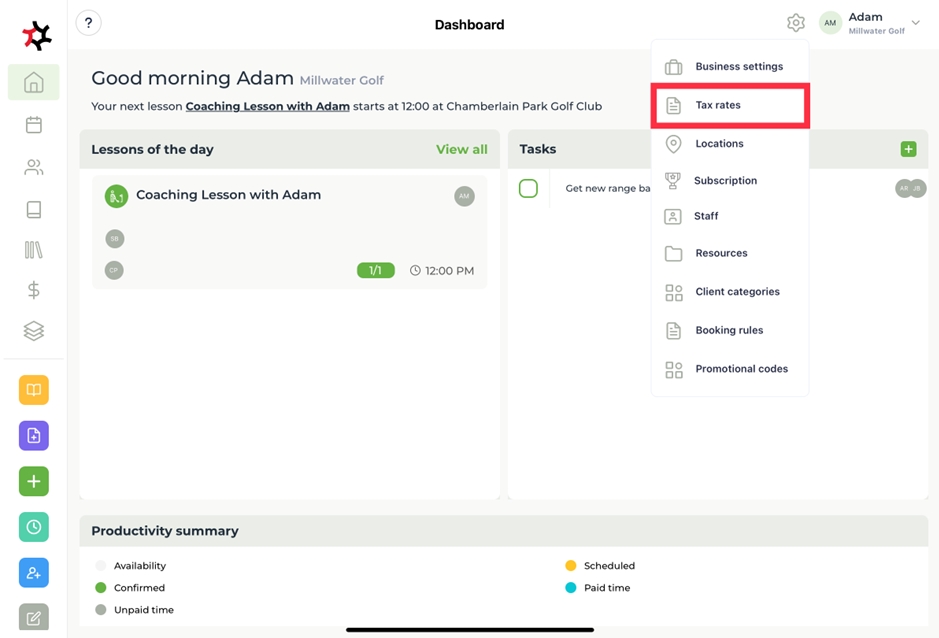This screenshot has height=638, width=939.
Task: Open 'Coaching Lesson with Adam' underlined link
Action: tap(267, 106)
